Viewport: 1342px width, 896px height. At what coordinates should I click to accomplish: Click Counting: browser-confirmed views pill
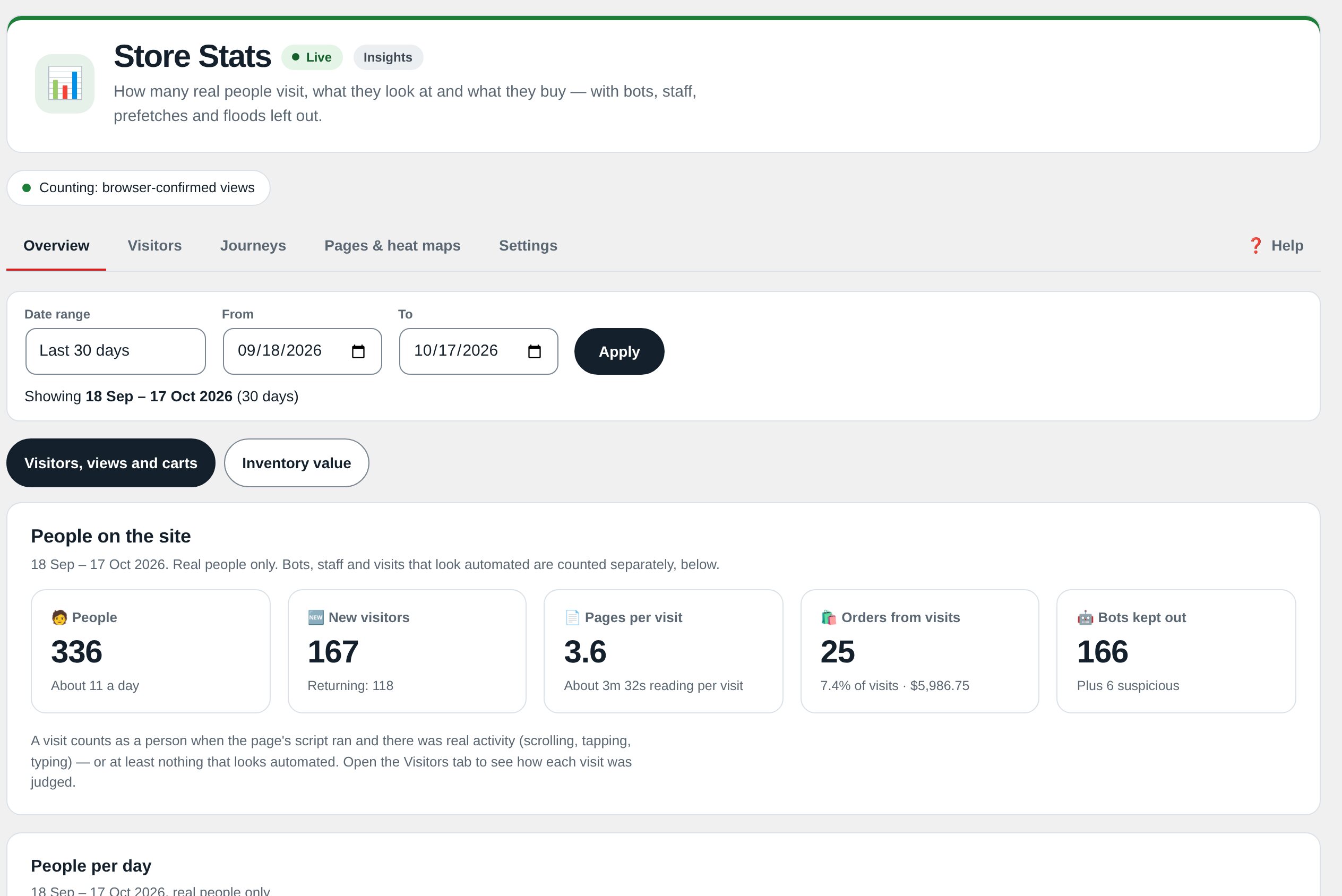click(138, 188)
